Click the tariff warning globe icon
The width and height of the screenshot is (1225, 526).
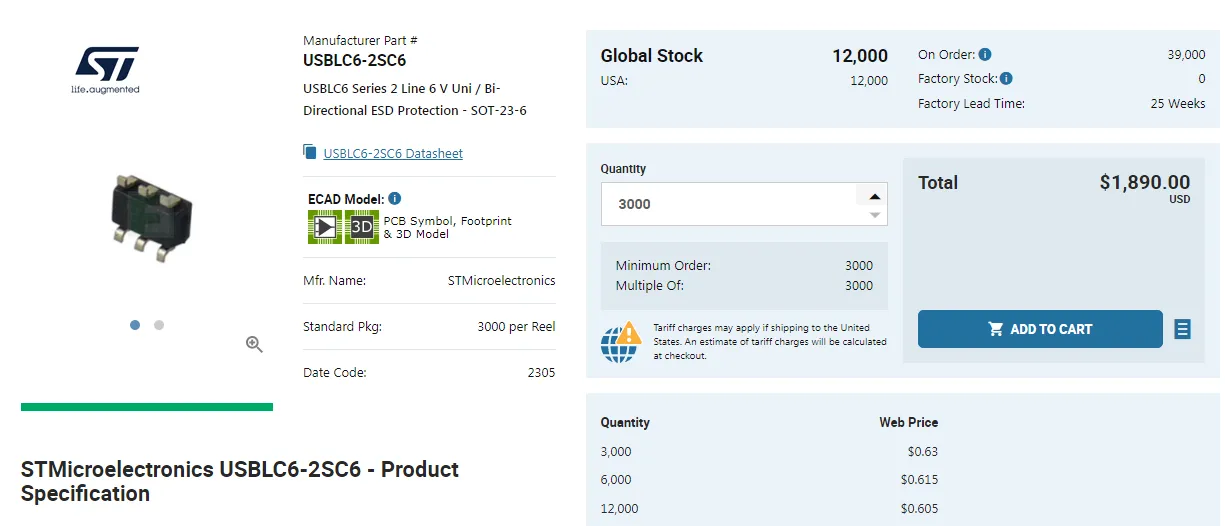point(621,342)
